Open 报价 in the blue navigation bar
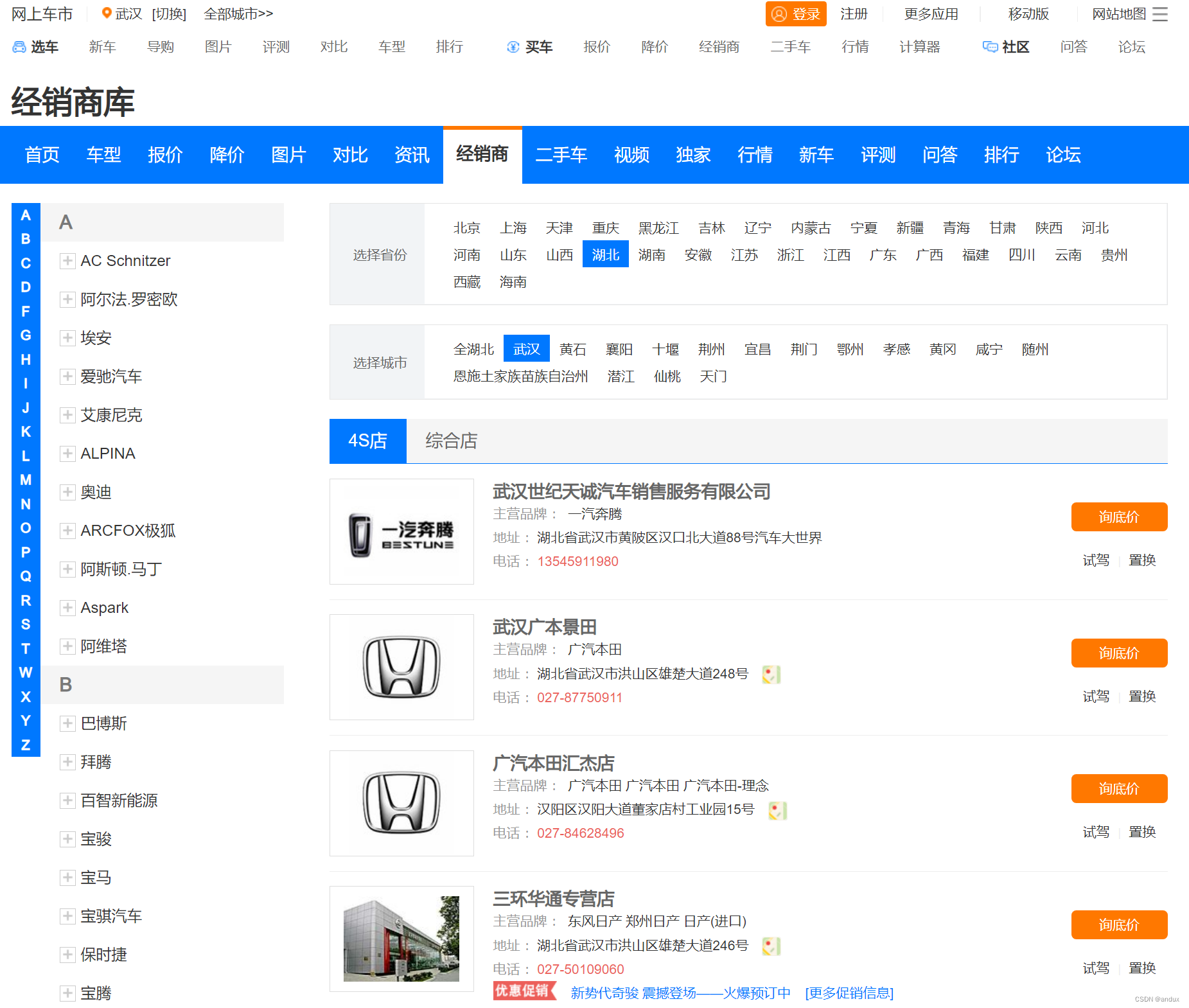The height and width of the screenshot is (1008, 1189). 165,155
